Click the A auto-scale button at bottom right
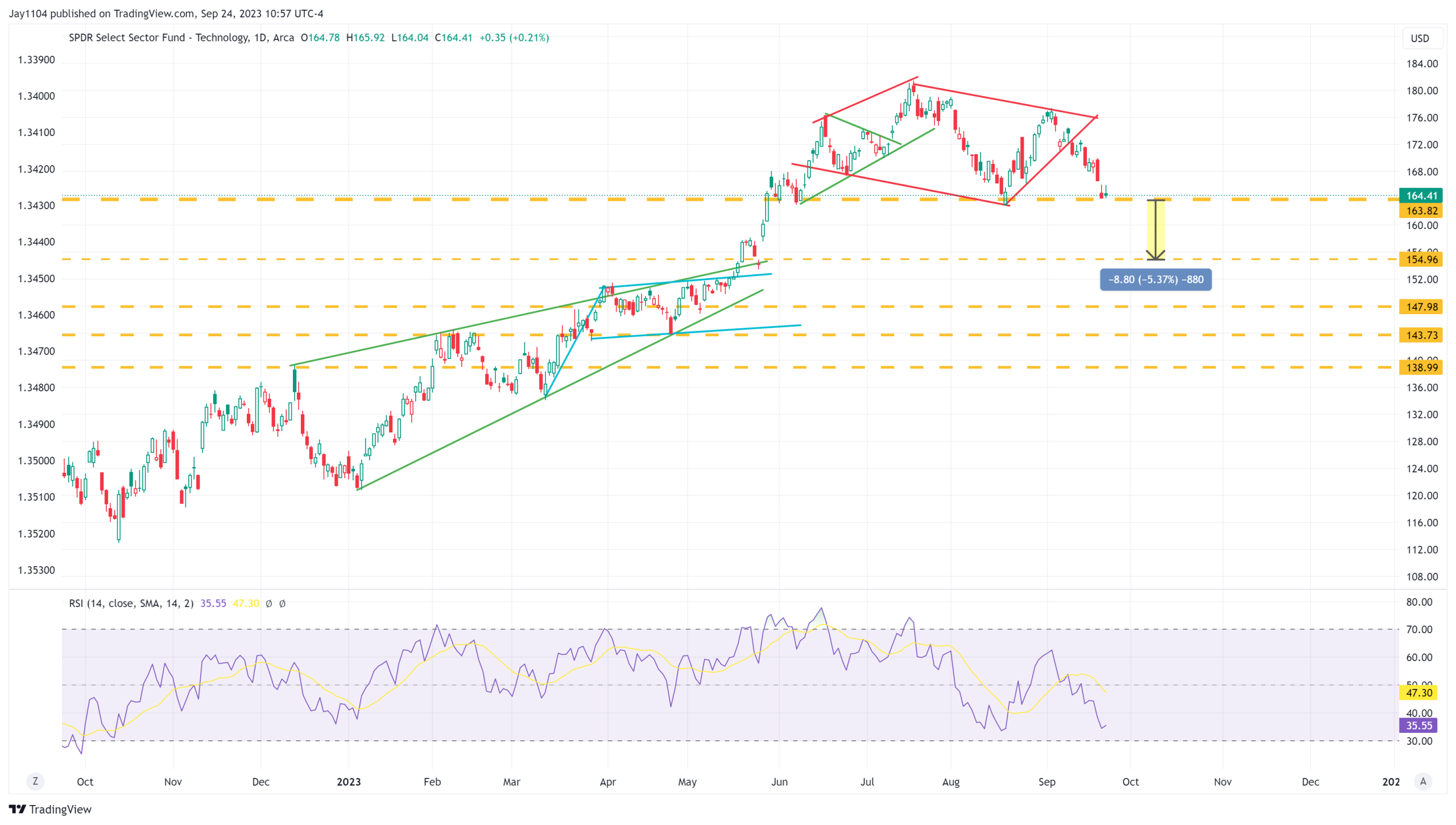Viewport: 1456px width, 825px height. pyautogui.click(x=1423, y=781)
